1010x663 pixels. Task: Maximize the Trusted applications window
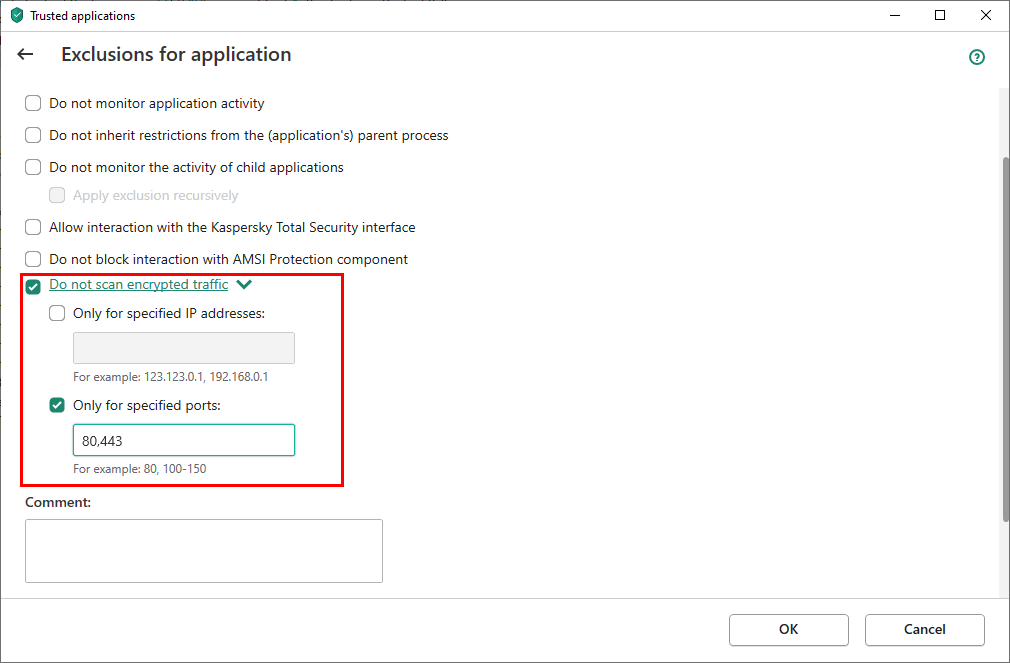coord(940,16)
